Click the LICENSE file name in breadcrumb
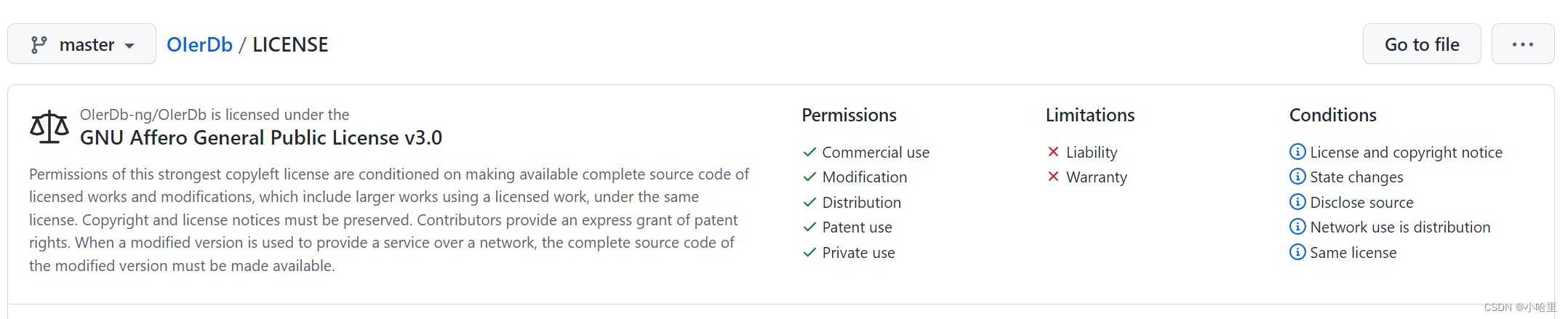1568x319 pixels. click(x=290, y=44)
